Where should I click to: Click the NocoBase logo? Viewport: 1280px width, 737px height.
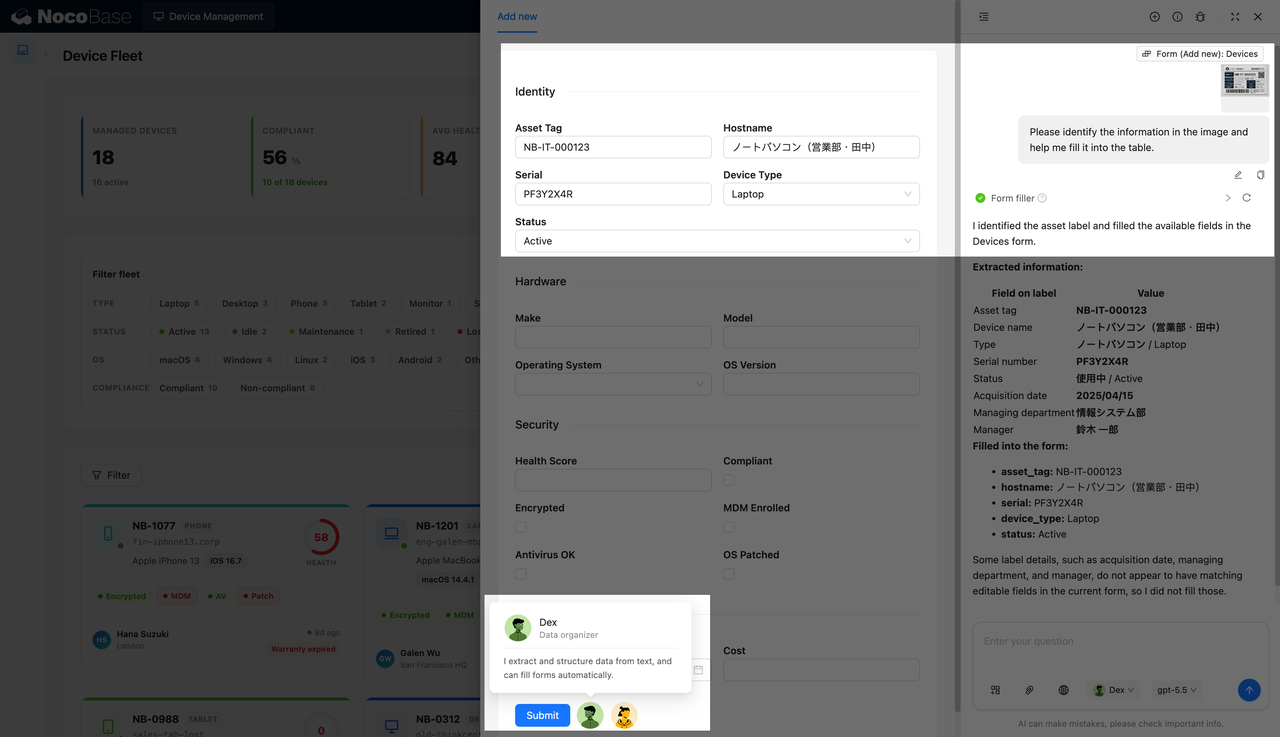(x=69, y=16)
